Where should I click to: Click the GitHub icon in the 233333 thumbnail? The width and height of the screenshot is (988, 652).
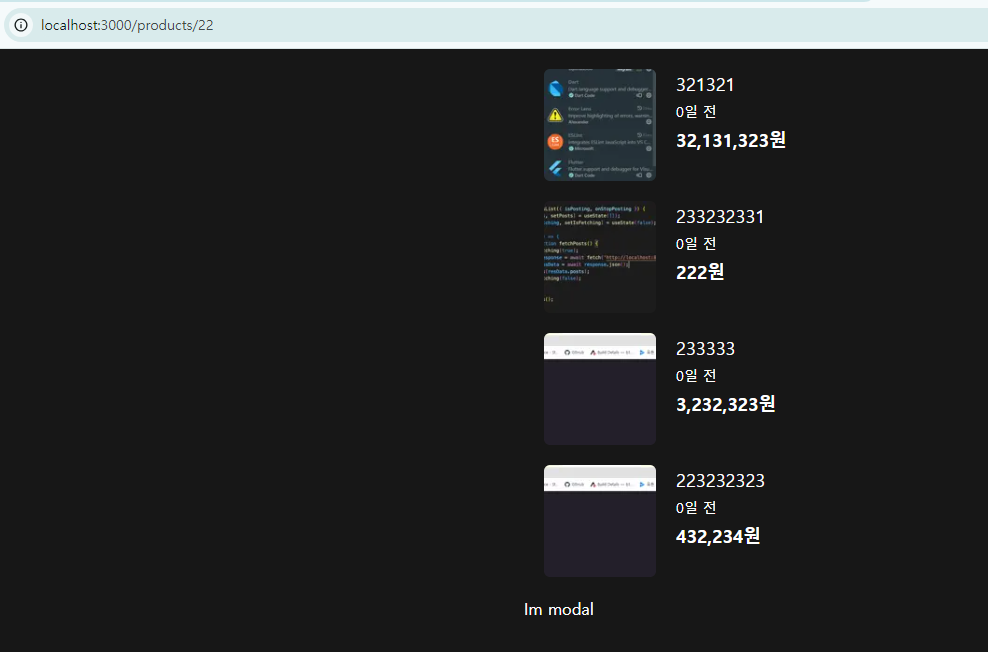coord(567,352)
